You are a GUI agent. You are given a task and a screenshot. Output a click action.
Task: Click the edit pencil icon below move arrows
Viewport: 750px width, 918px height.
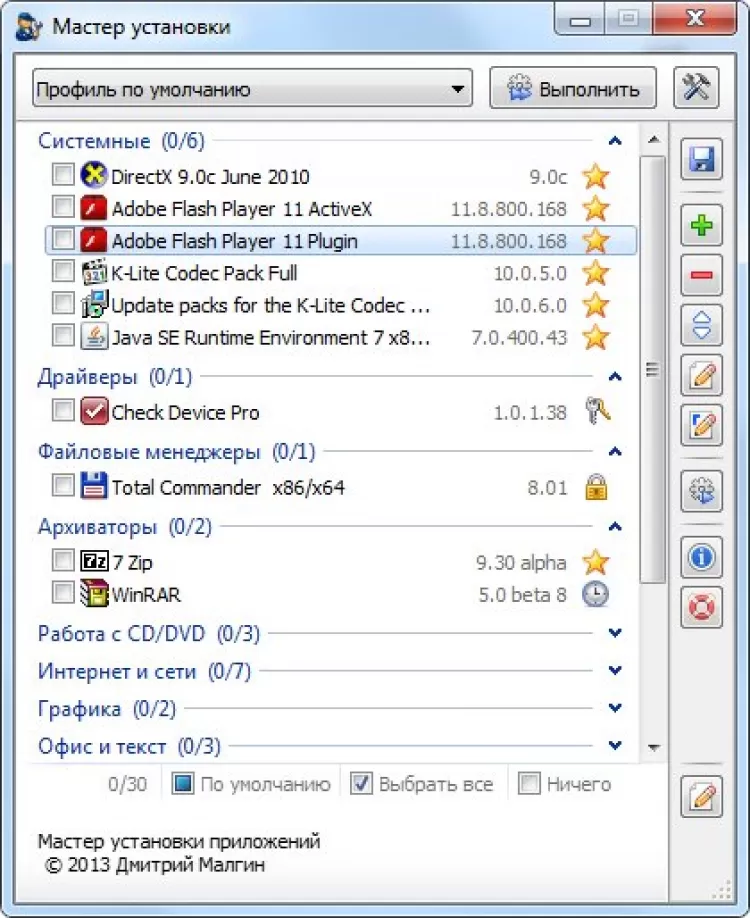pos(701,375)
